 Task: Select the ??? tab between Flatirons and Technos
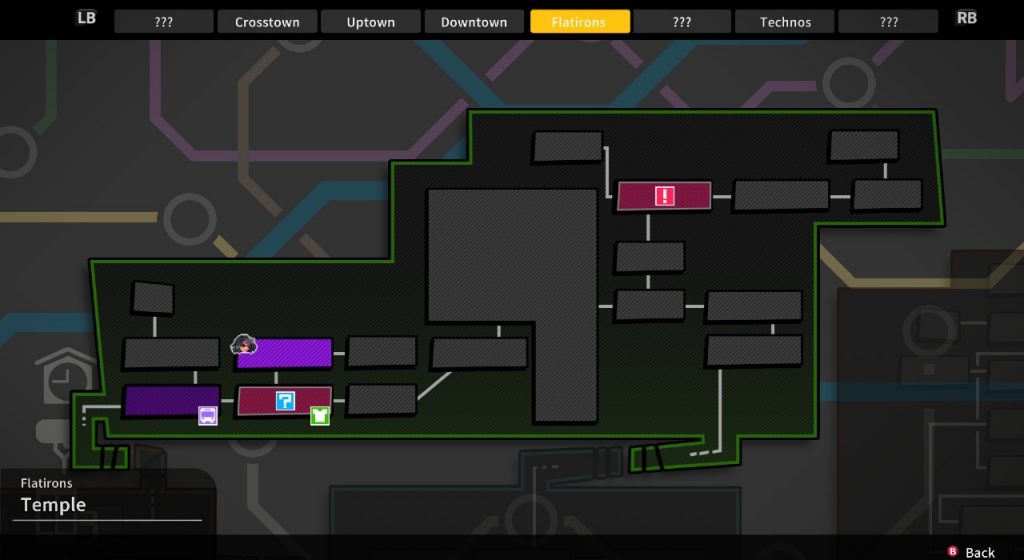tap(682, 22)
